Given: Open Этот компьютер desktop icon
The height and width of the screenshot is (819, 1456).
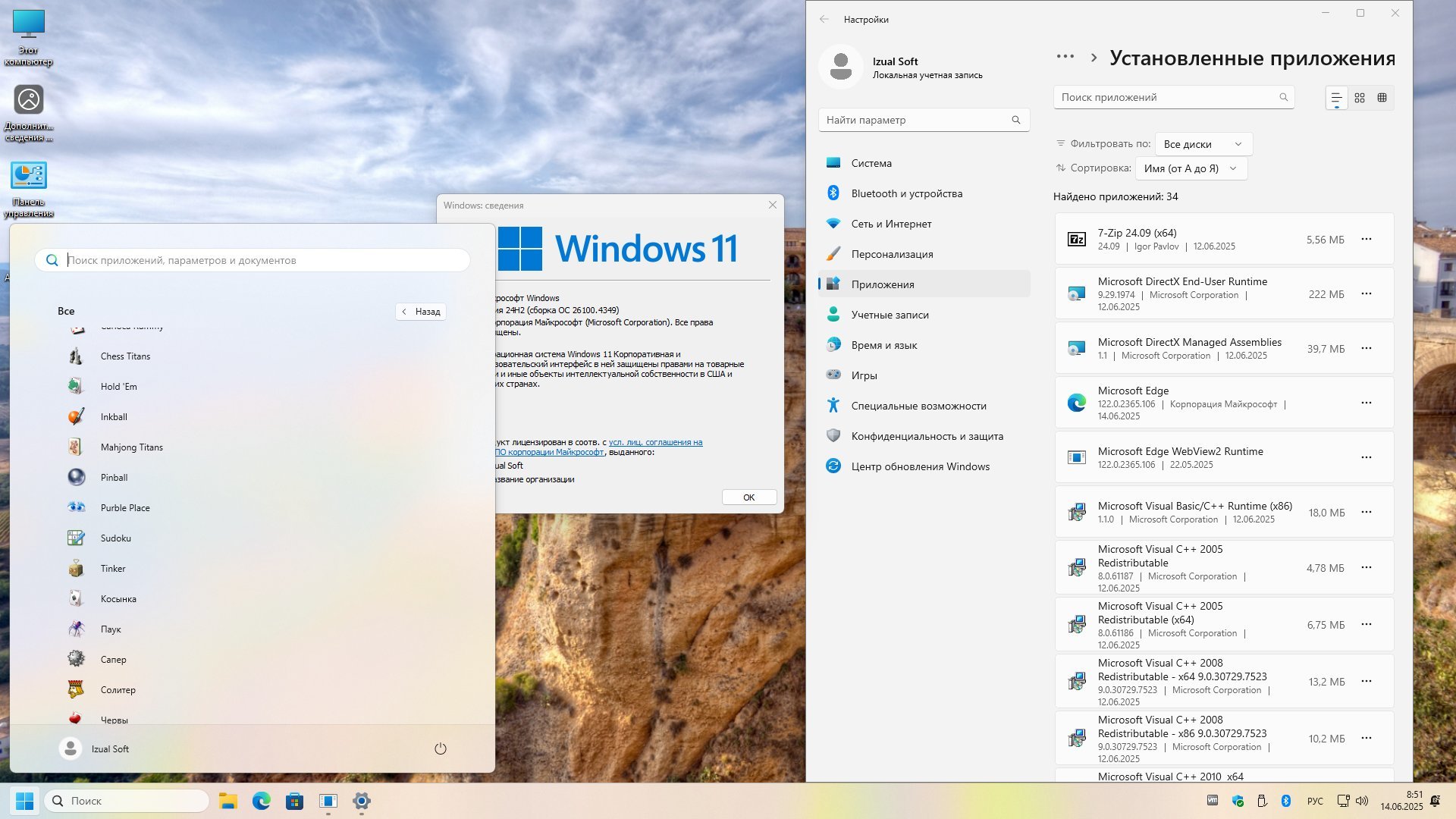Looking at the screenshot, I should (x=29, y=38).
